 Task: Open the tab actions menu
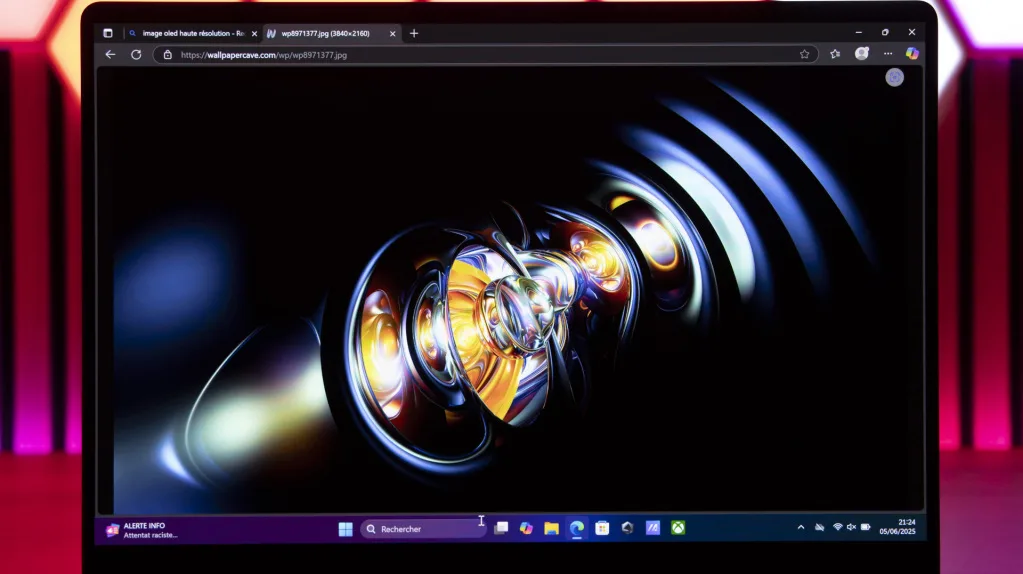pyautogui.click(x=108, y=33)
